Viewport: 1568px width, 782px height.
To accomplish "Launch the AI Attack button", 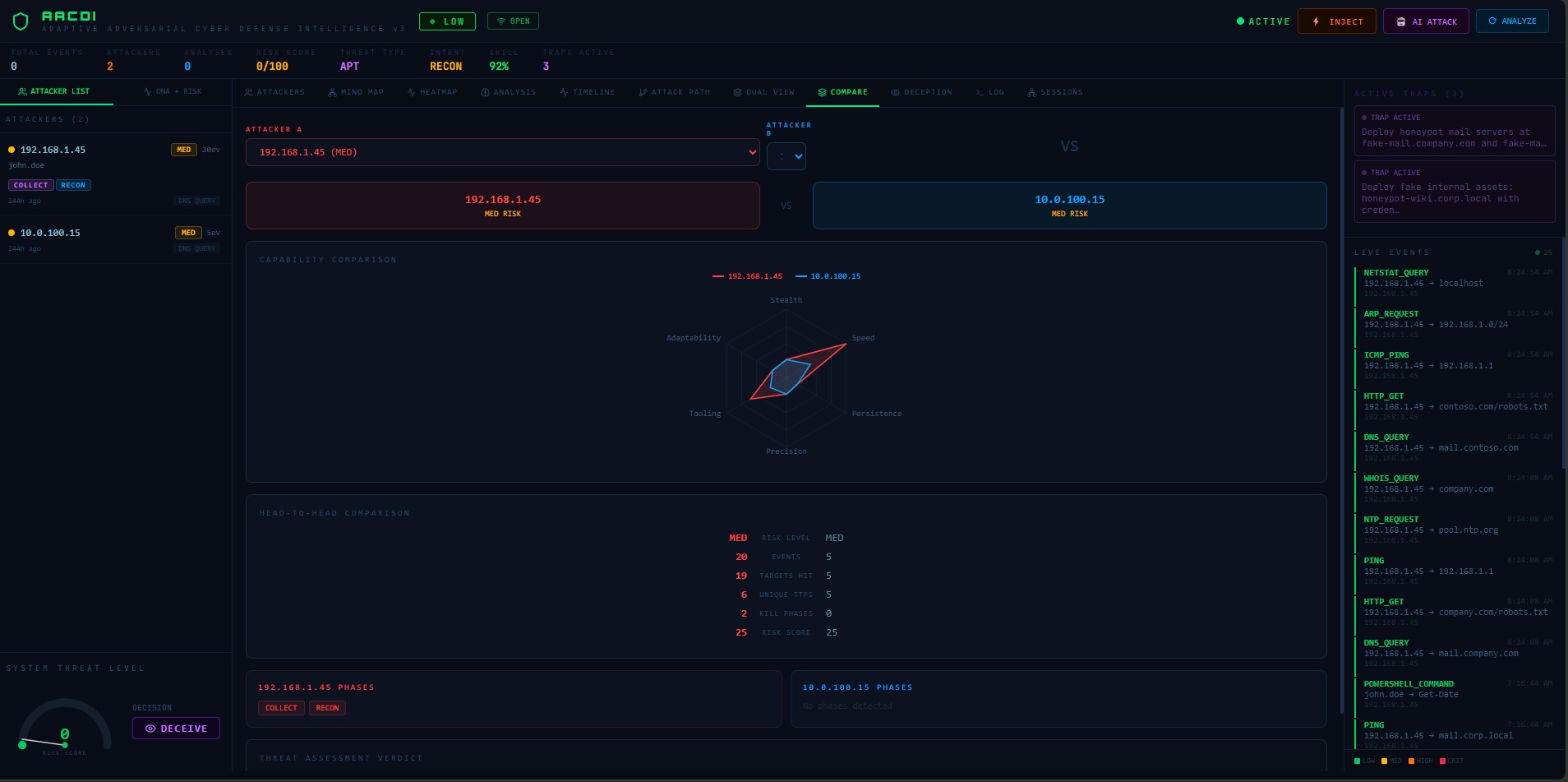I will point(1426,21).
